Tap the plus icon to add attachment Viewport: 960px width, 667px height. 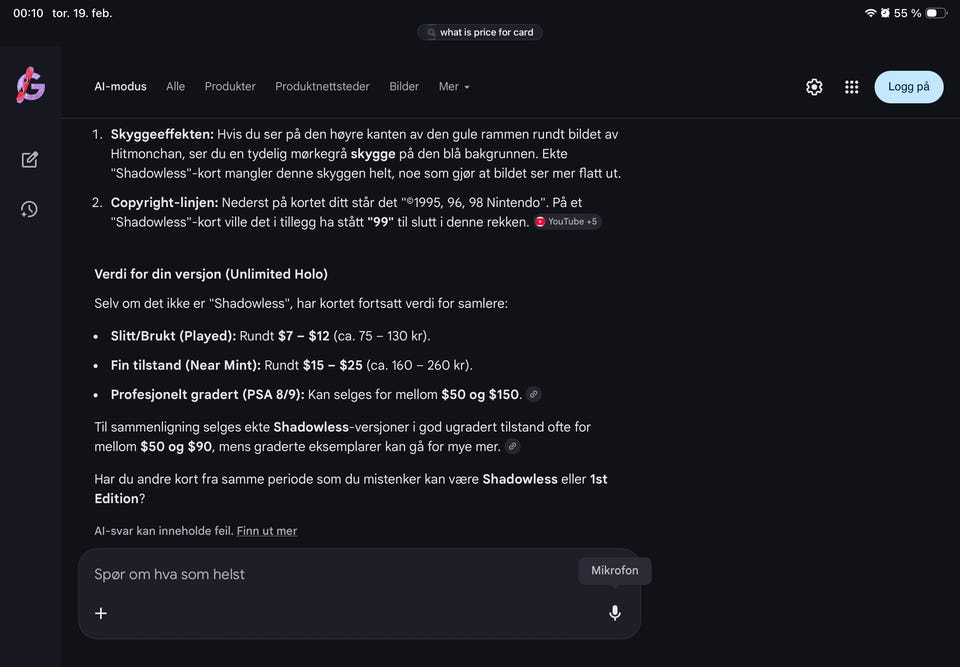[101, 613]
